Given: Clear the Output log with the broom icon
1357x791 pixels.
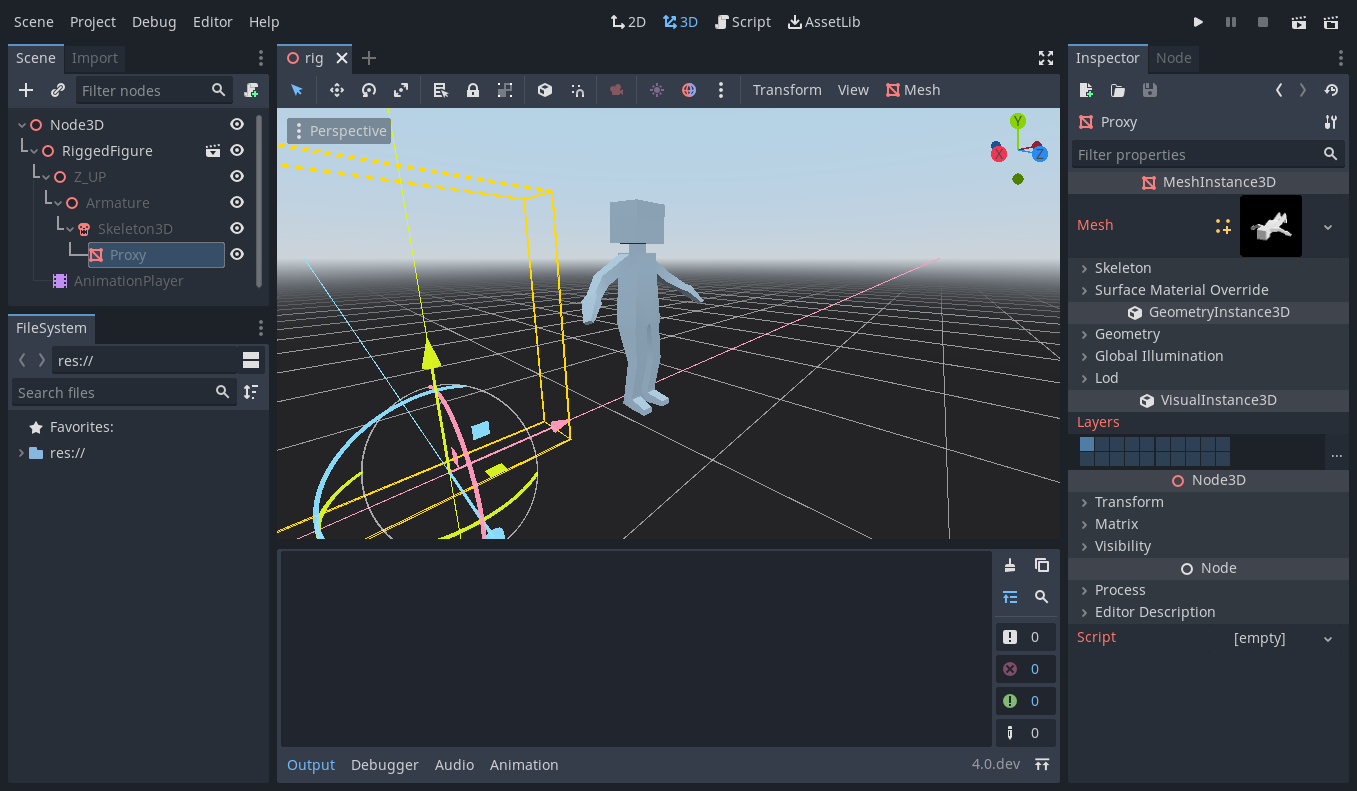Looking at the screenshot, I should pyautogui.click(x=1010, y=565).
